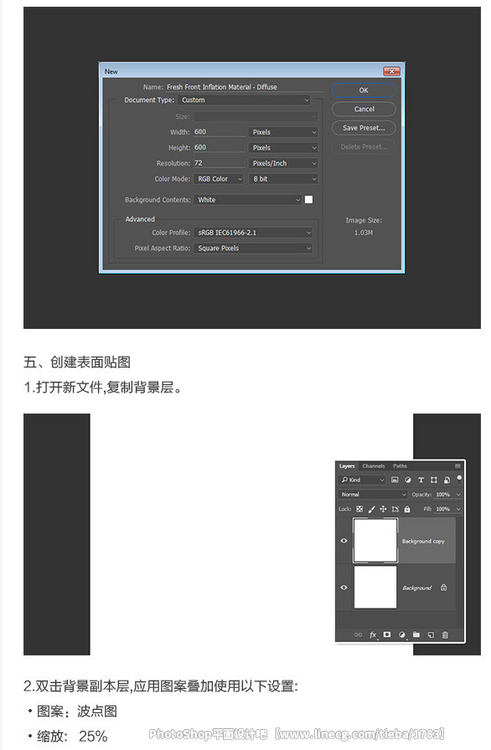This screenshot has height=750, width=491.
Task: Hide the Background layer
Action: coord(344,587)
